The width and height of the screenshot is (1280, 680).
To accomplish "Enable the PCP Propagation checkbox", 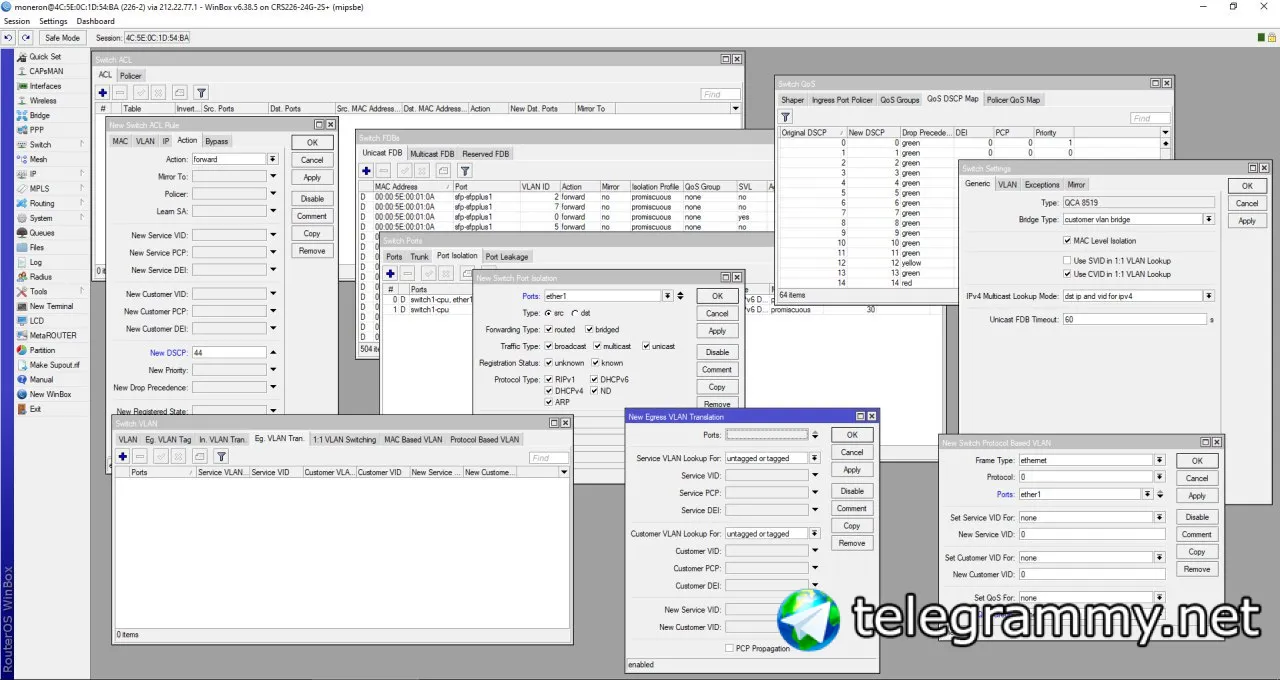I will click(x=728, y=648).
